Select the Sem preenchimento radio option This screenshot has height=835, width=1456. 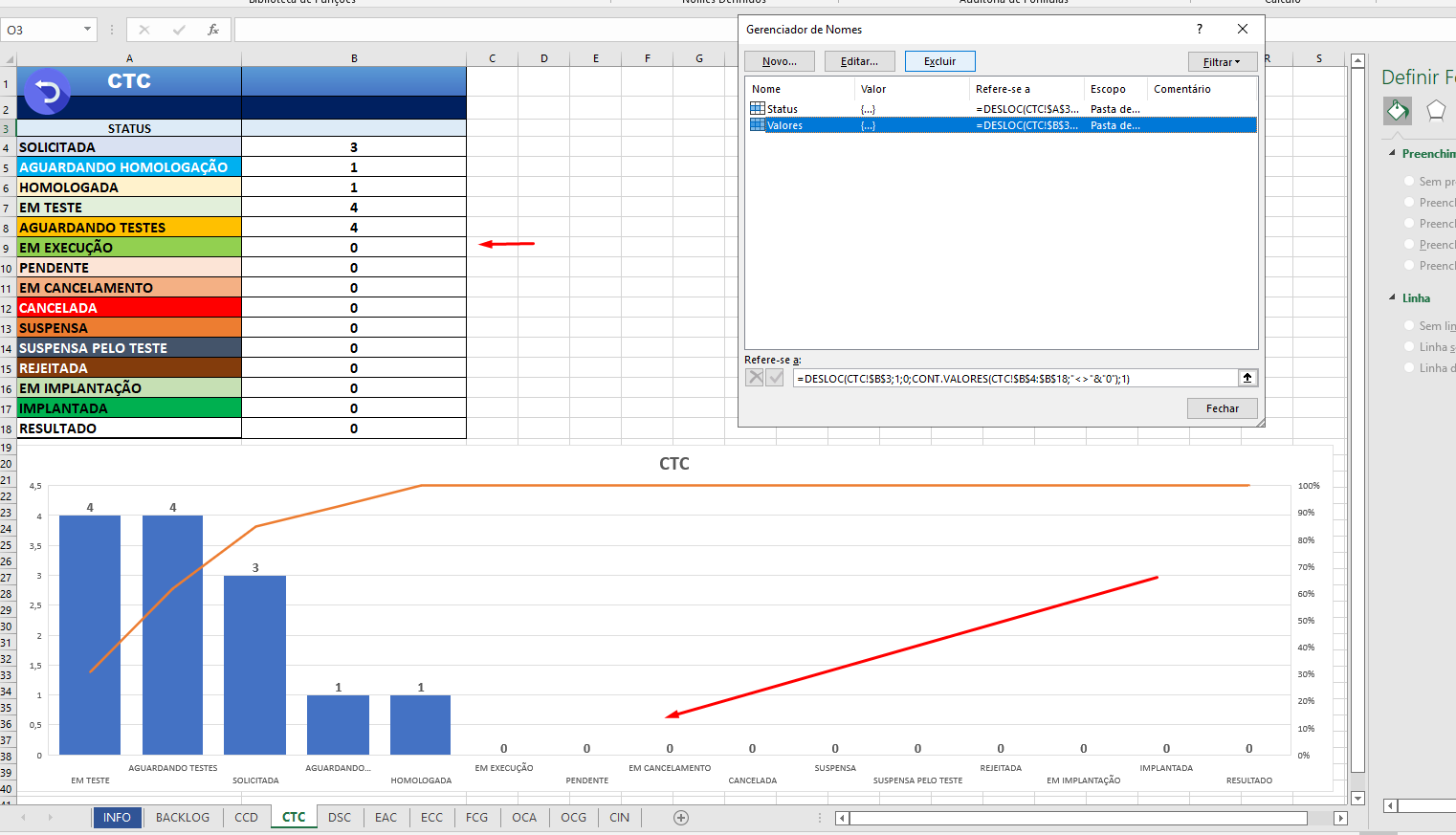click(1409, 181)
